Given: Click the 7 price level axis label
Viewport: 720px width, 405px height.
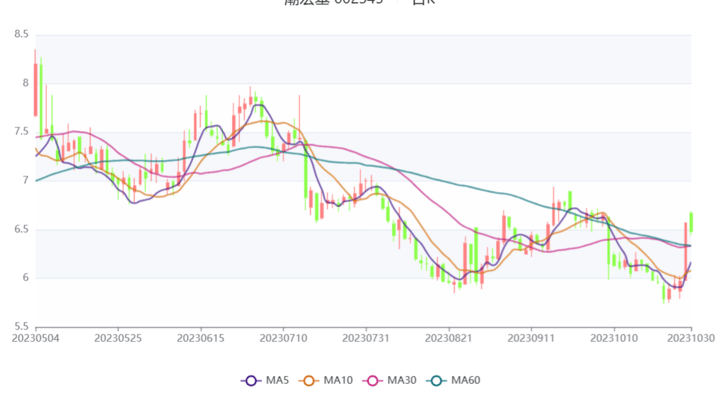Looking at the screenshot, I should pos(25,181).
